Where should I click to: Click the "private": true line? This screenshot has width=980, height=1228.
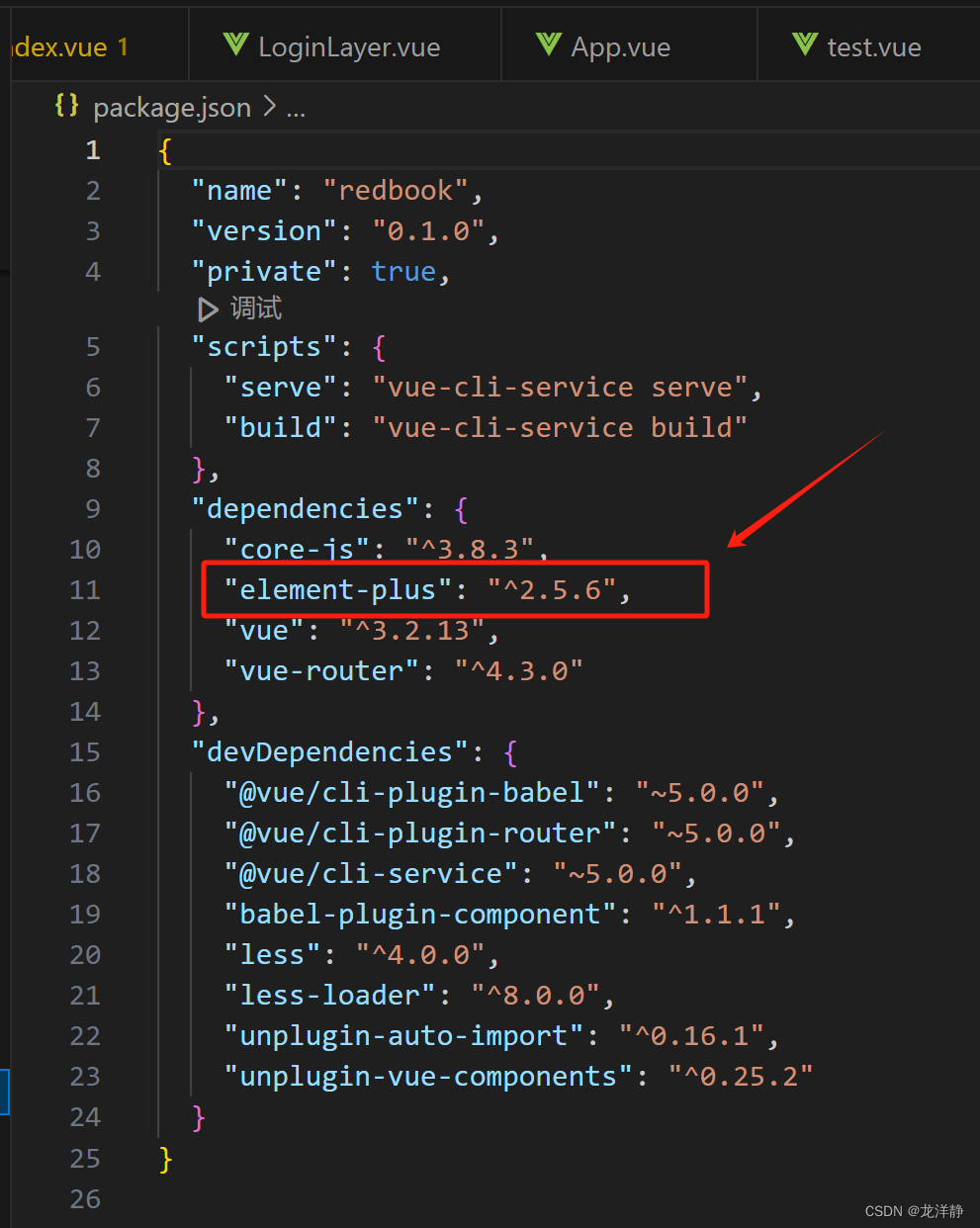(x=321, y=272)
